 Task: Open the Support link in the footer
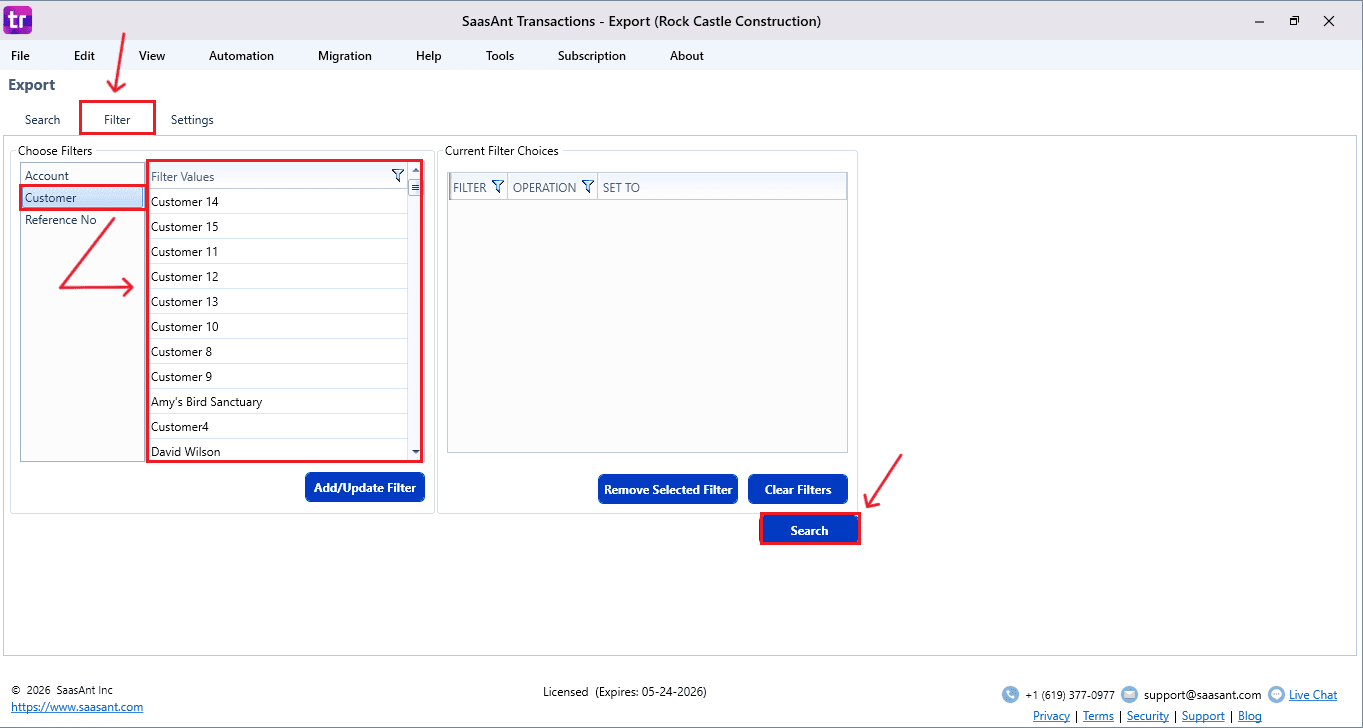pos(1203,716)
